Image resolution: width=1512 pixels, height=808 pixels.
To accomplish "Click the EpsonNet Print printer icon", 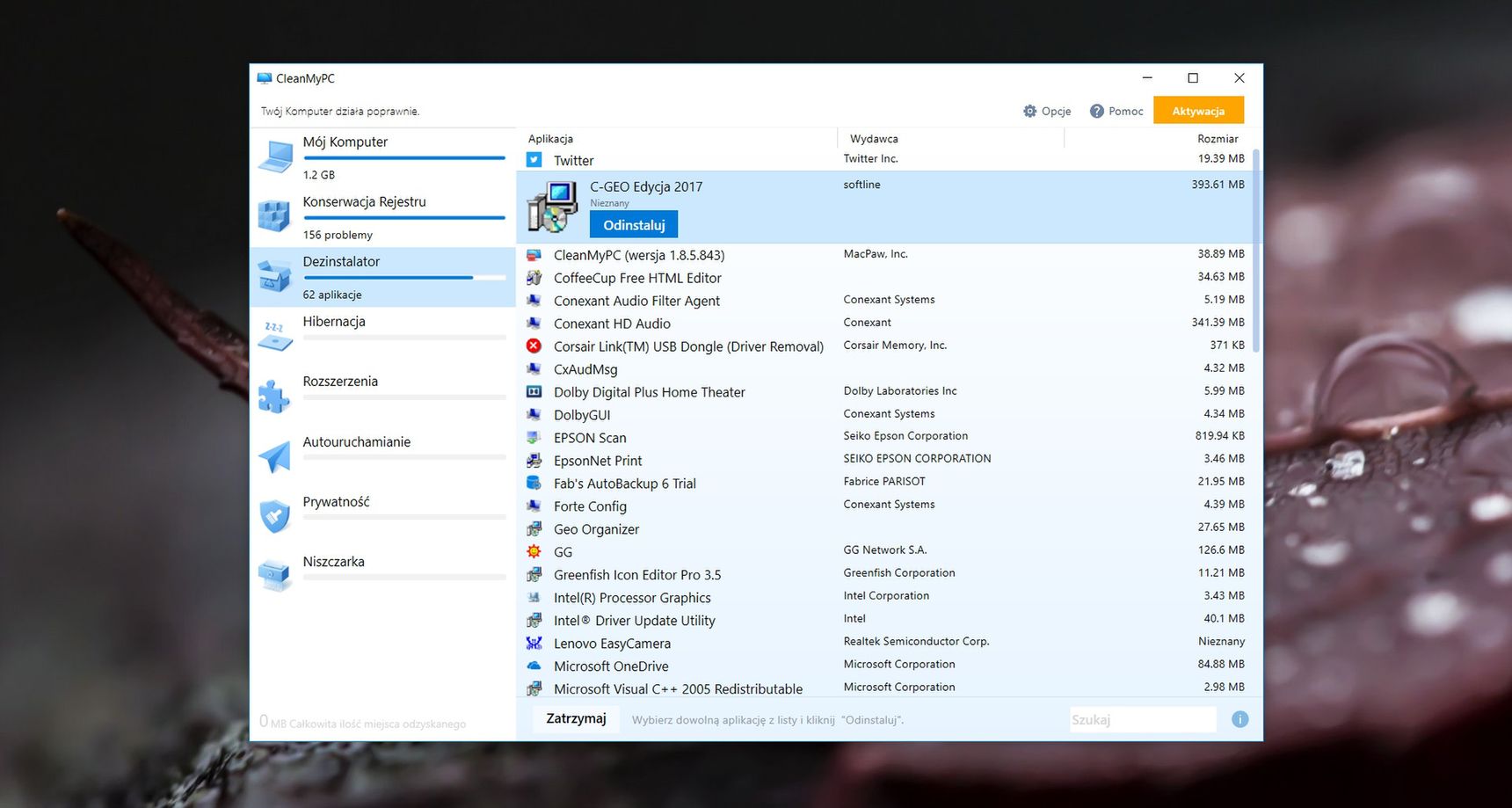I will pos(534,460).
